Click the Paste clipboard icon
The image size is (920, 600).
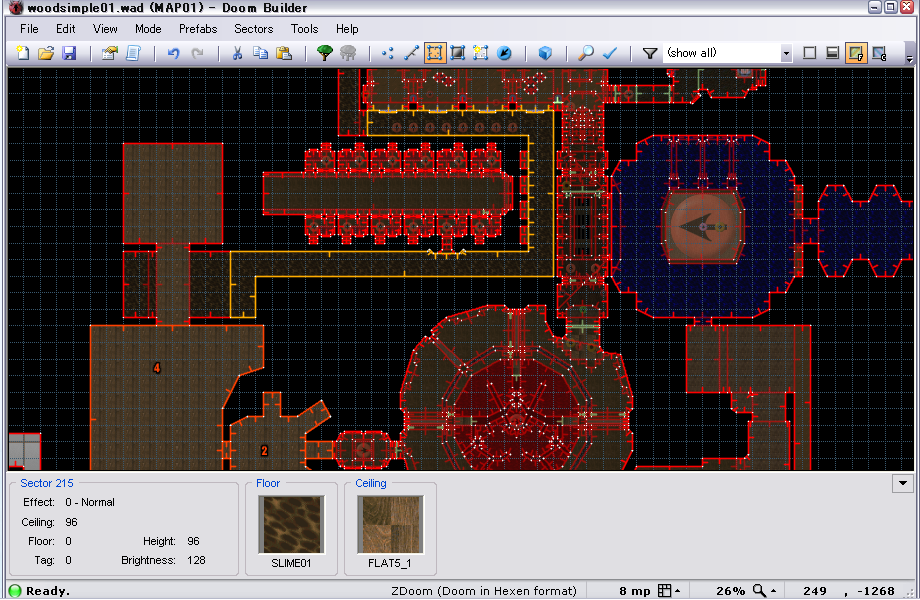coord(284,53)
